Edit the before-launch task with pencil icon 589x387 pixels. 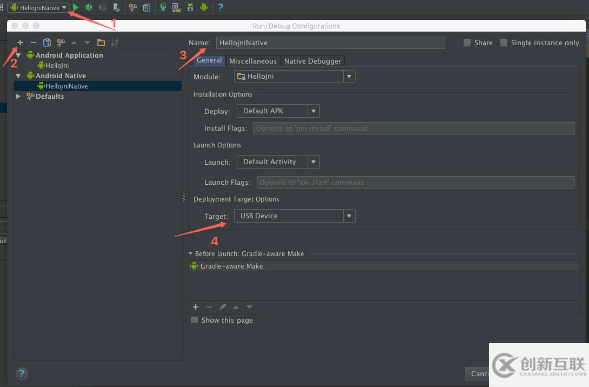click(x=222, y=307)
